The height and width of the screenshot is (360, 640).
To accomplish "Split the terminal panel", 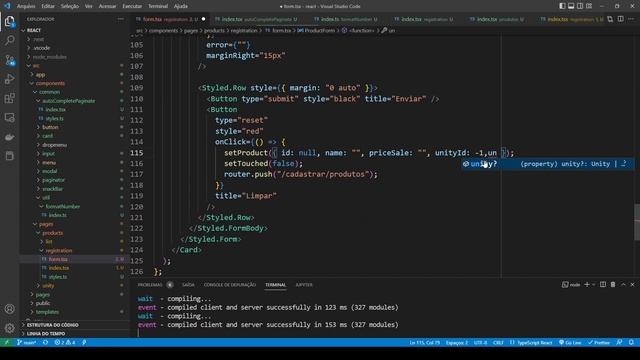I will pos(603,284).
